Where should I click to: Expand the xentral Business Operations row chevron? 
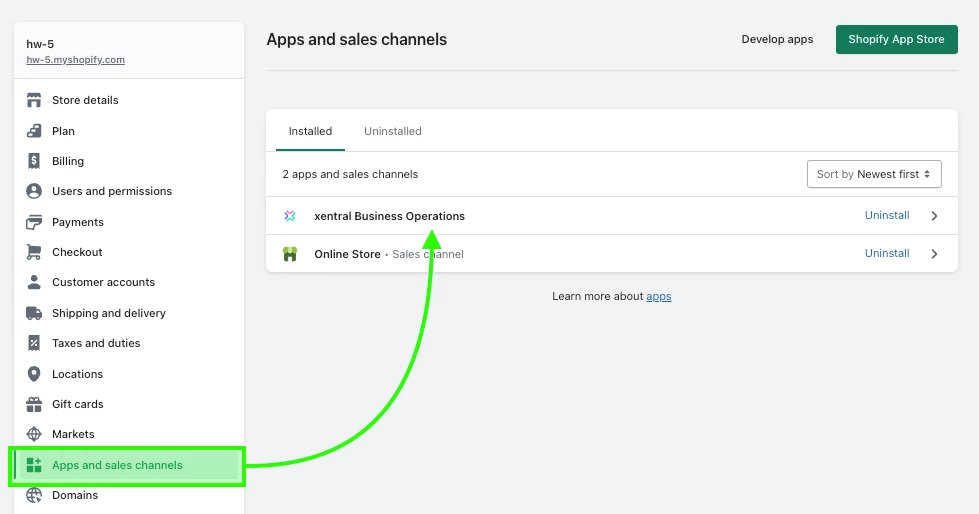click(935, 215)
